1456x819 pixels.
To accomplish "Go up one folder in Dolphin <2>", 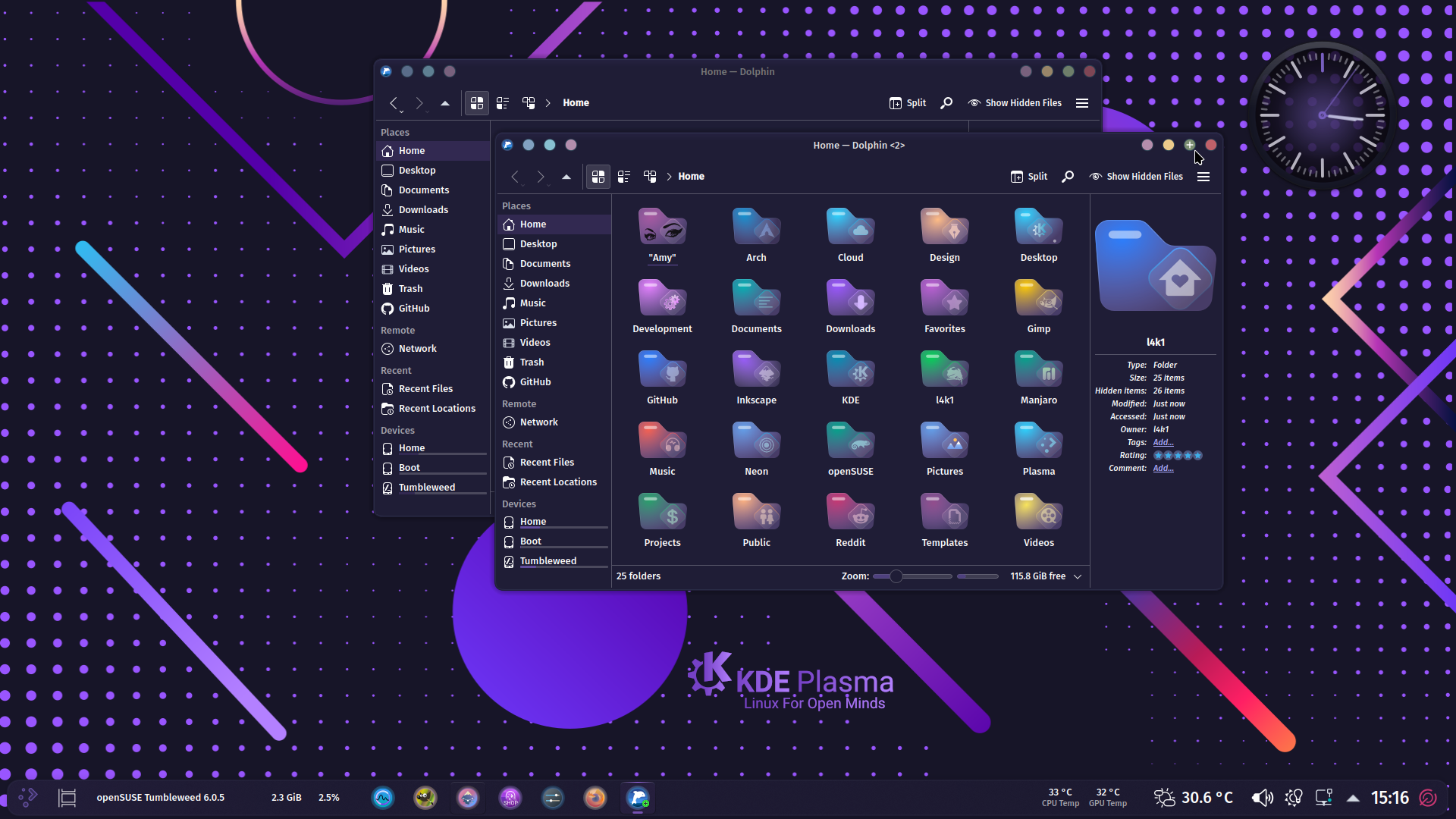I will [566, 177].
